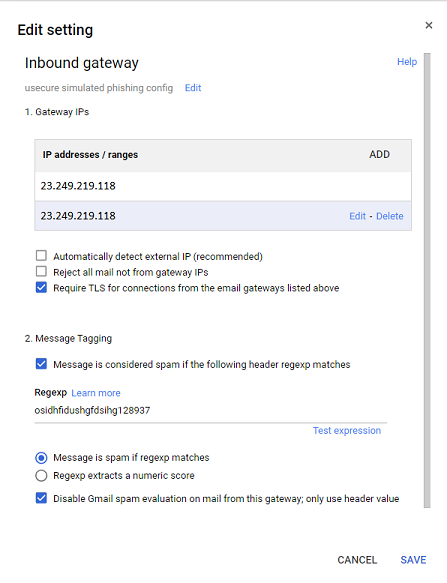Select Regexp extracts a numeric score

pos(41,476)
